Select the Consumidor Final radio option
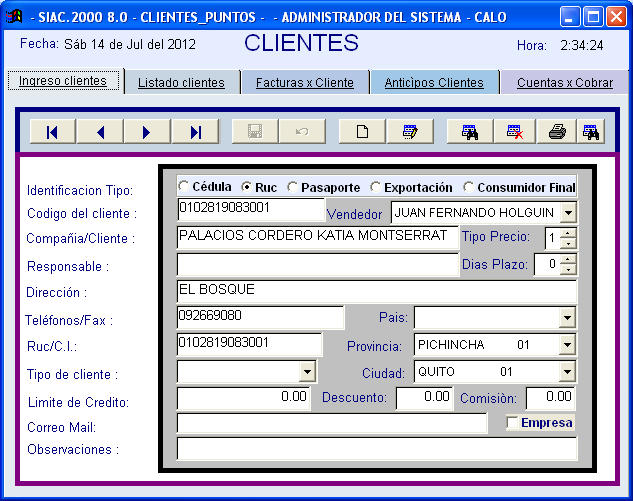The image size is (633, 501). (468, 187)
